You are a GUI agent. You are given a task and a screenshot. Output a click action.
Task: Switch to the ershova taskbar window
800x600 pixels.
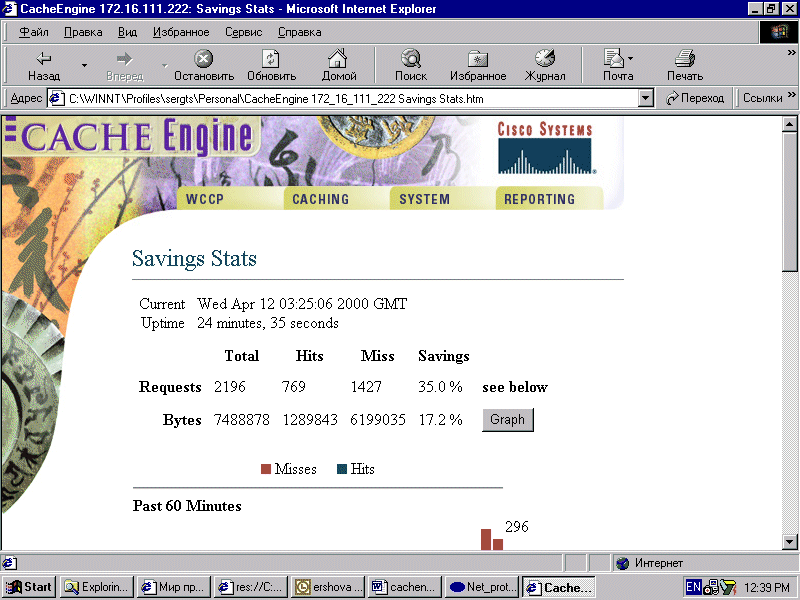point(328,587)
